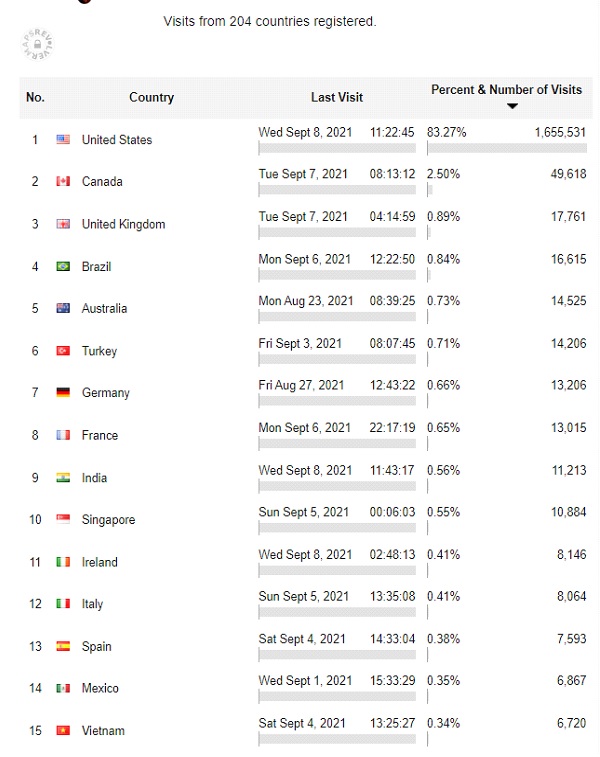Click the Turkey flag icon
Viewport: 600px width, 757px height.
63,350
